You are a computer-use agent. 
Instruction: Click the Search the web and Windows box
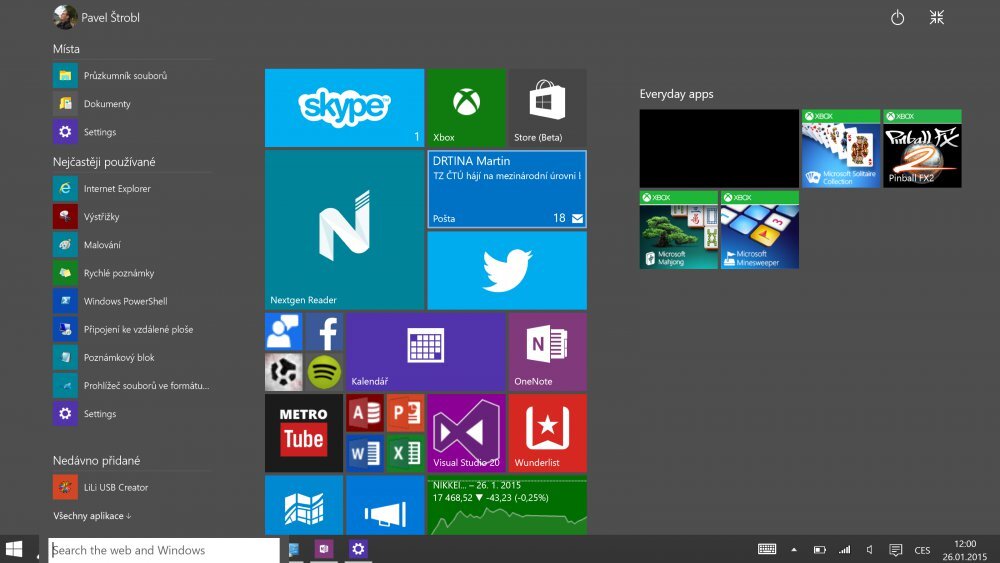[x=164, y=550]
